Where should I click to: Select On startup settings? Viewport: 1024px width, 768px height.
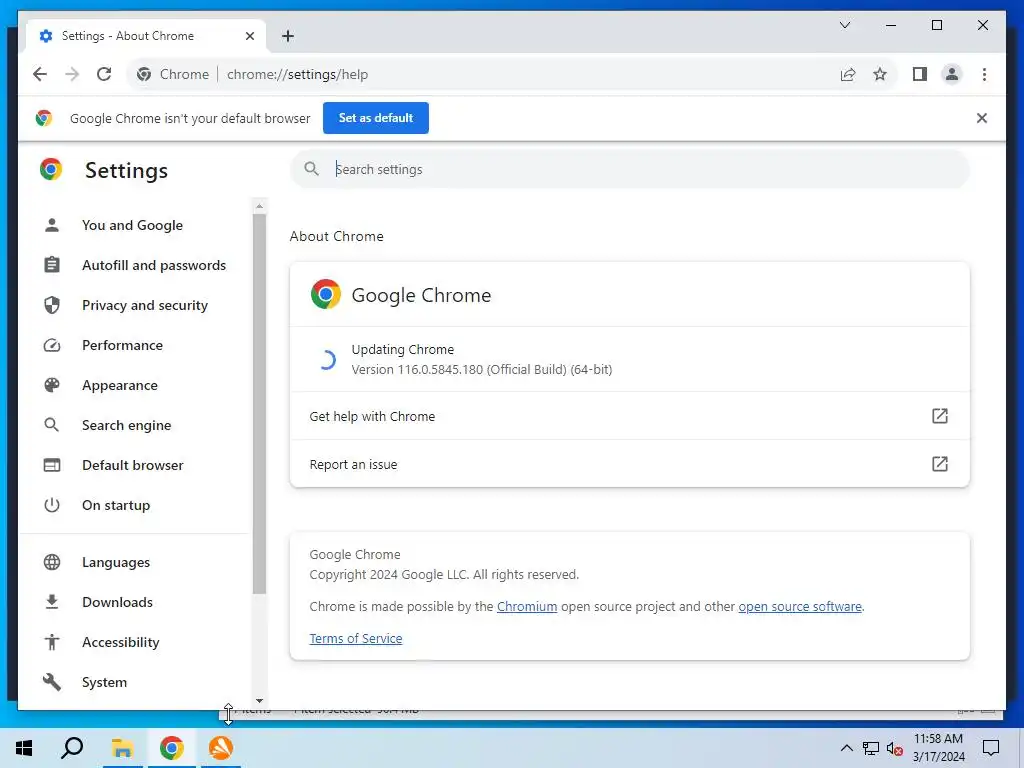click(x=116, y=505)
